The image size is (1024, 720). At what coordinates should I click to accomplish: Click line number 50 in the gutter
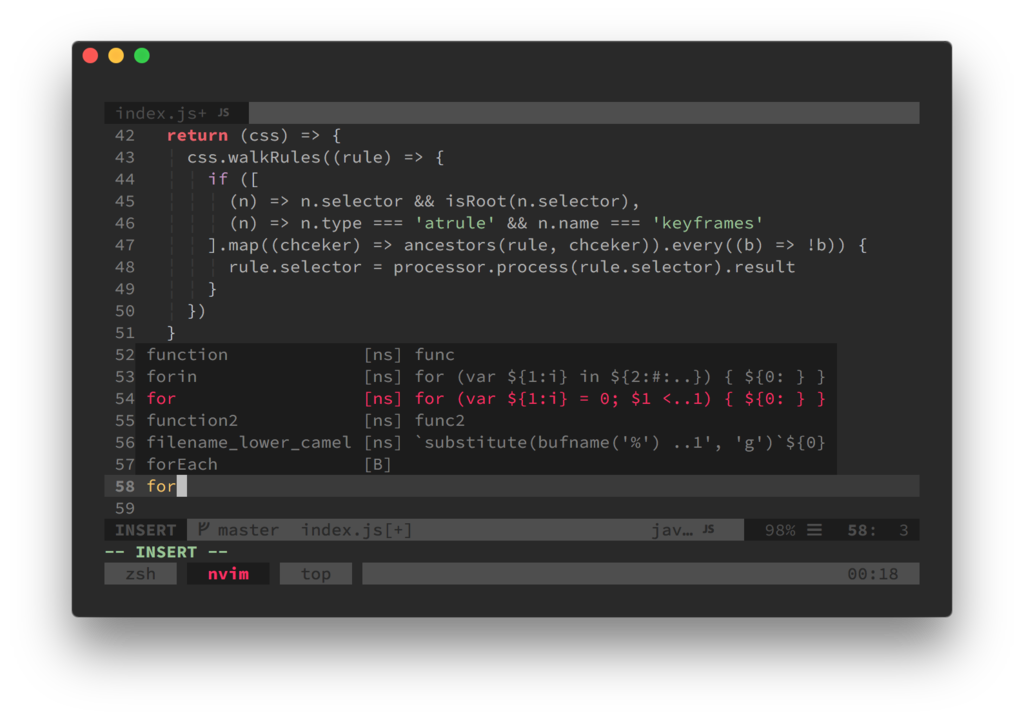(x=125, y=311)
